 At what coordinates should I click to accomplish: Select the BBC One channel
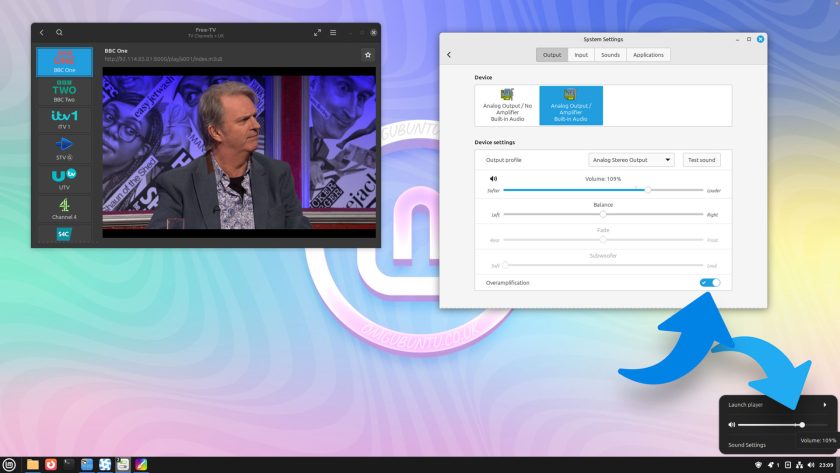(x=64, y=62)
